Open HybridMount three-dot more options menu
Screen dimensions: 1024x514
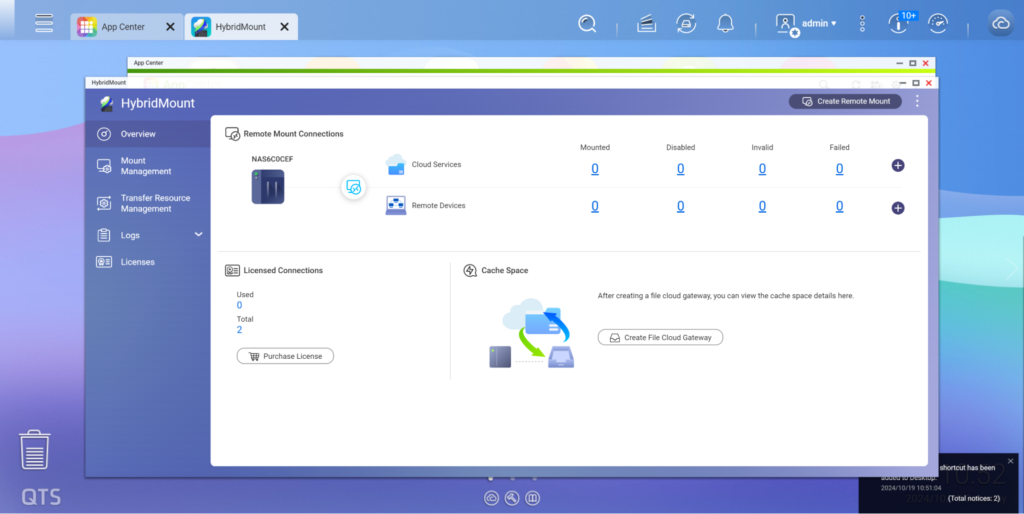[917, 101]
